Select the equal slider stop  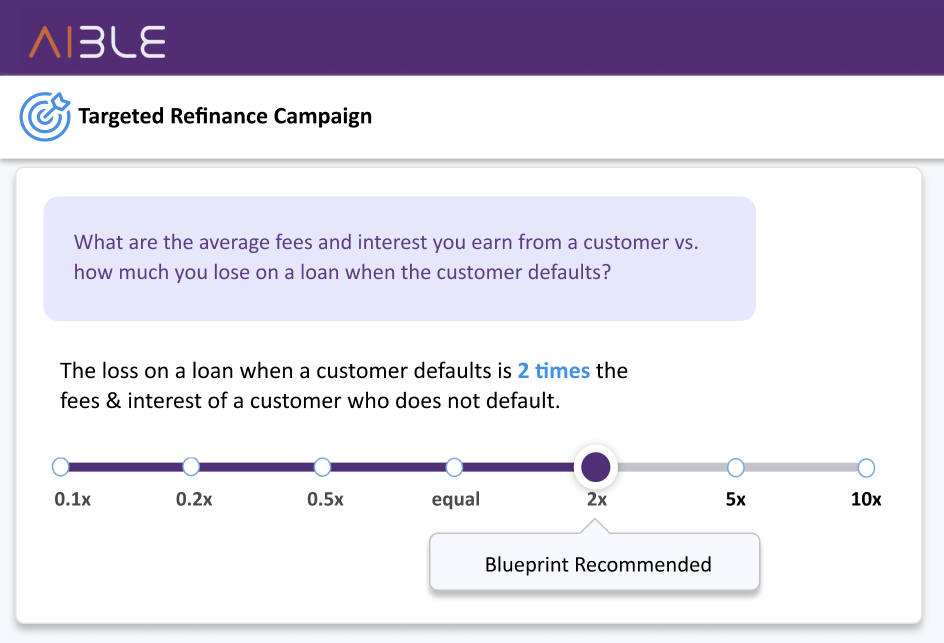click(x=454, y=467)
